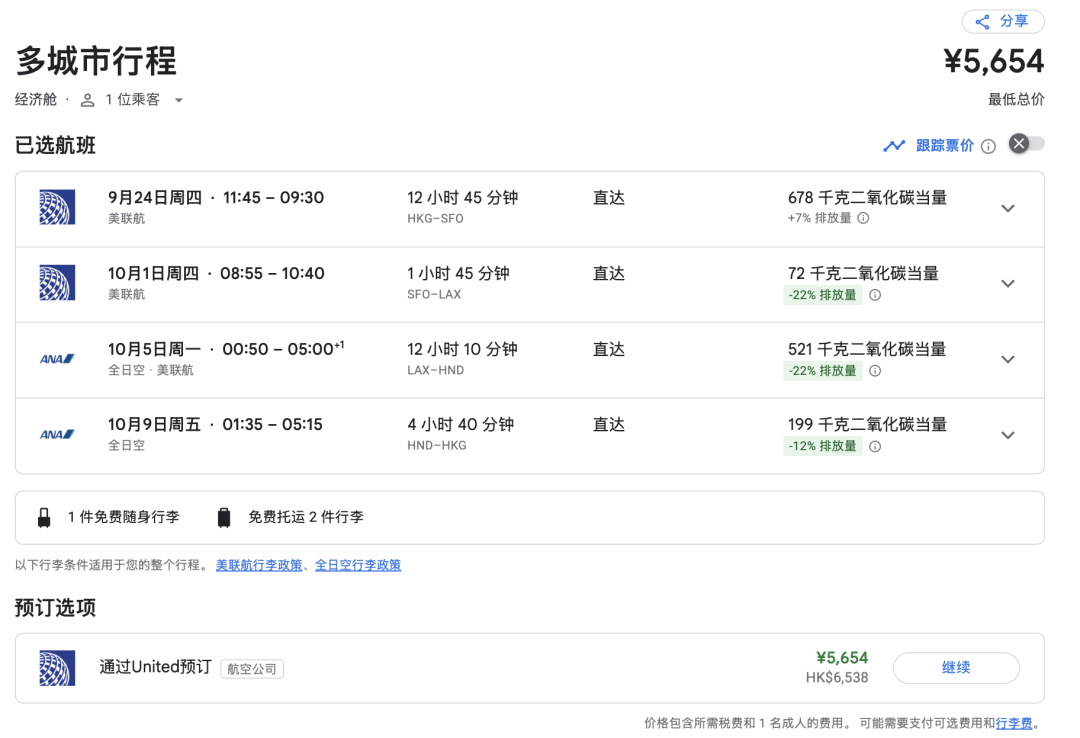Open the 行李费 link
The width and height of the screenshot is (1080, 738).
click(1014, 723)
